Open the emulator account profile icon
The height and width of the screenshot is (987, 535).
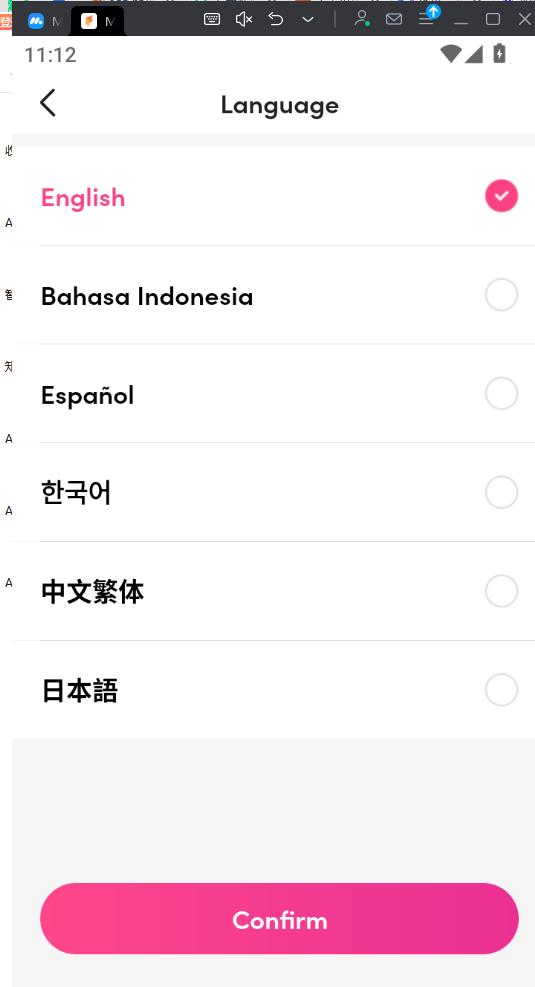click(x=361, y=19)
